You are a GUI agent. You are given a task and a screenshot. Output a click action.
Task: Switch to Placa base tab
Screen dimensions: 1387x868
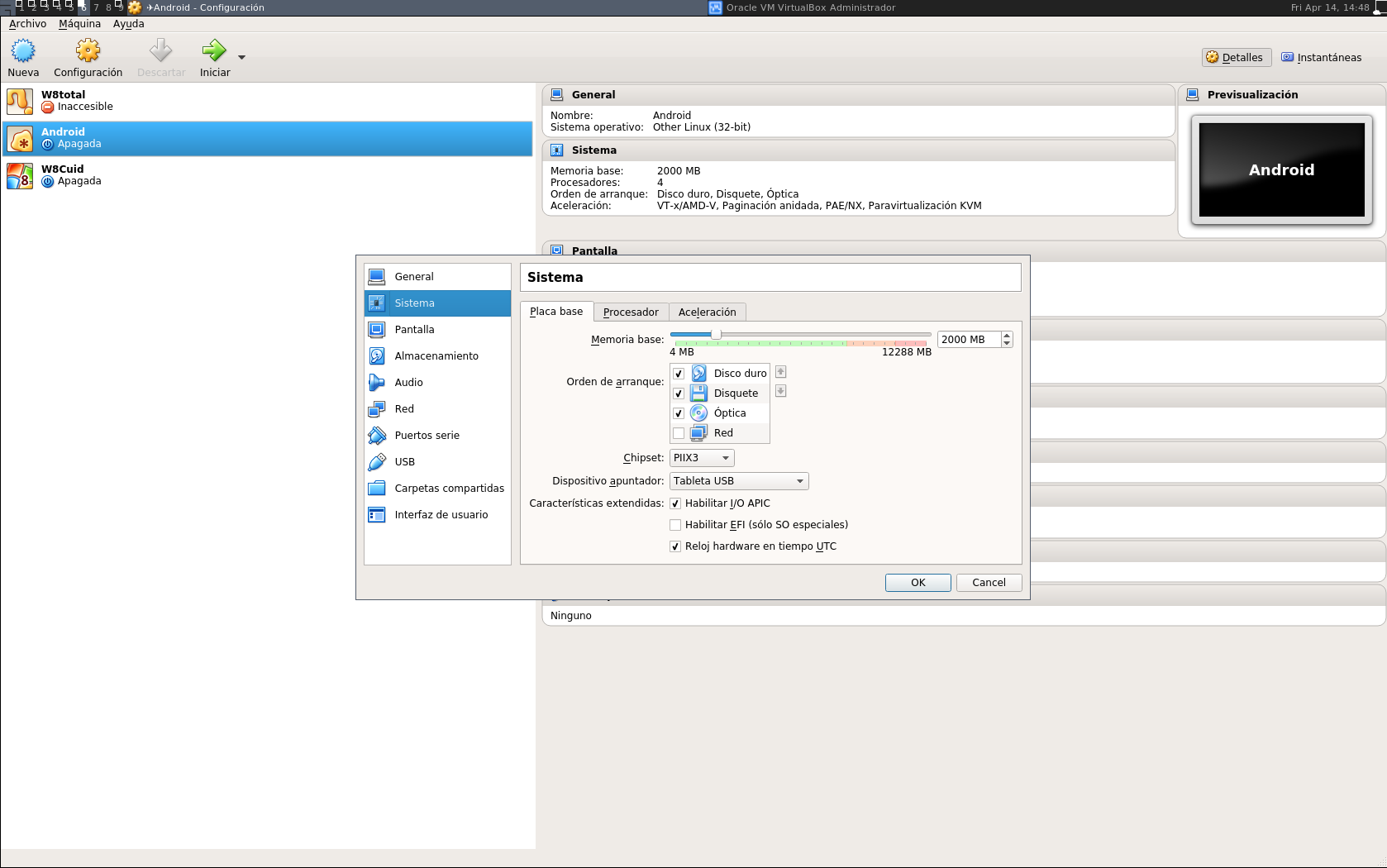[556, 312]
